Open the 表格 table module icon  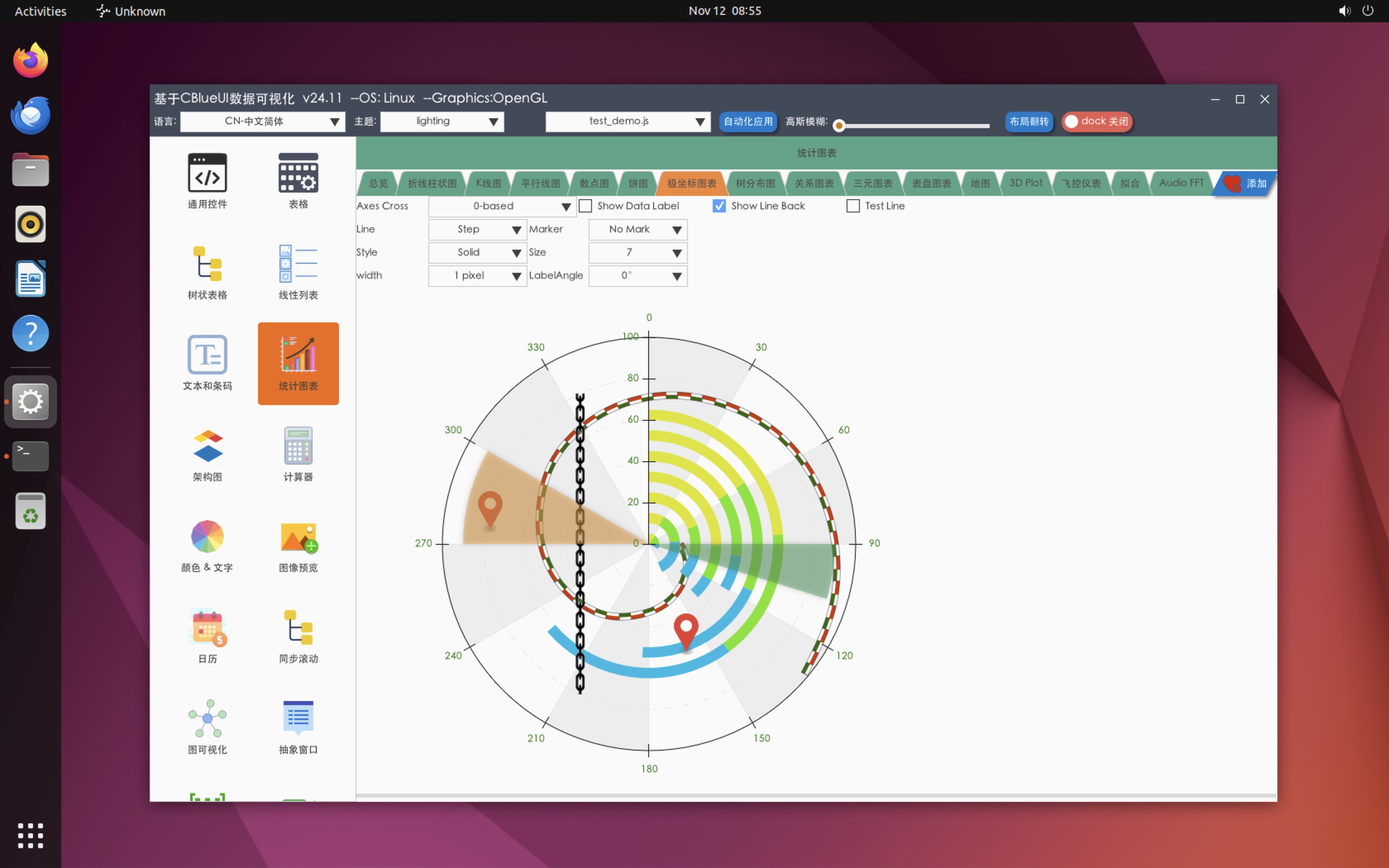pos(298,173)
